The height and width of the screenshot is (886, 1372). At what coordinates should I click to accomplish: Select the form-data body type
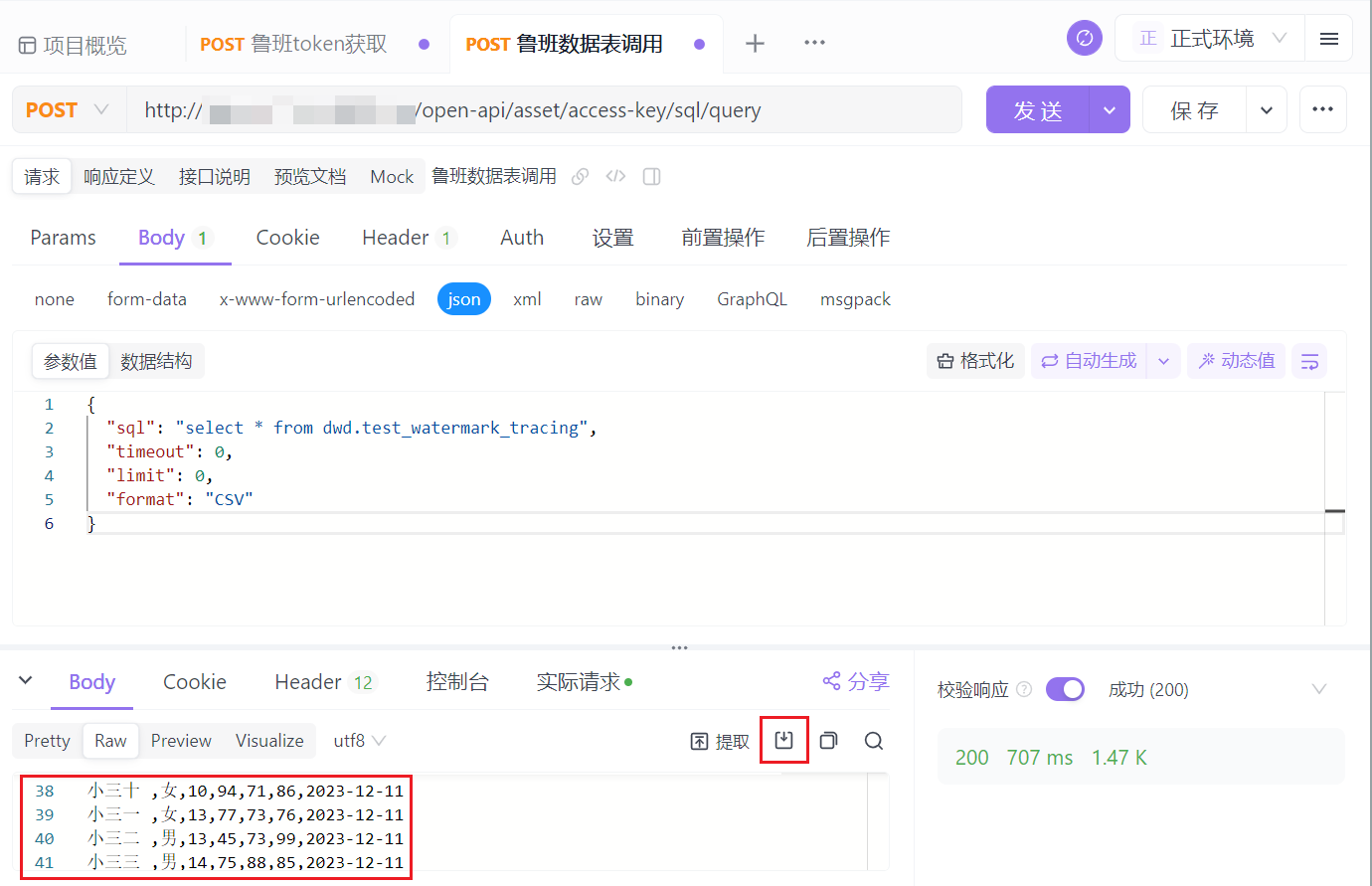tap(147, 299)
